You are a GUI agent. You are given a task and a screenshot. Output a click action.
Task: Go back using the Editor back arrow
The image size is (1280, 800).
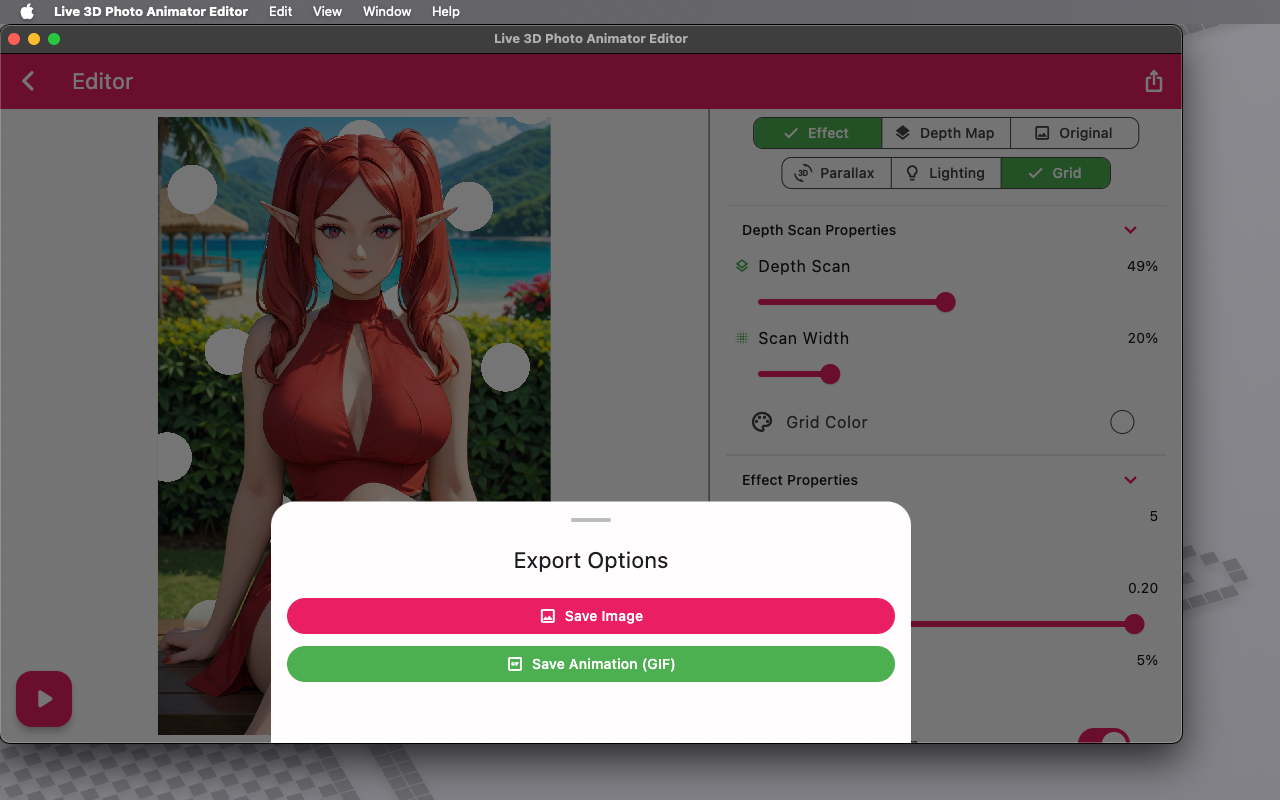(x=28, y=81)
